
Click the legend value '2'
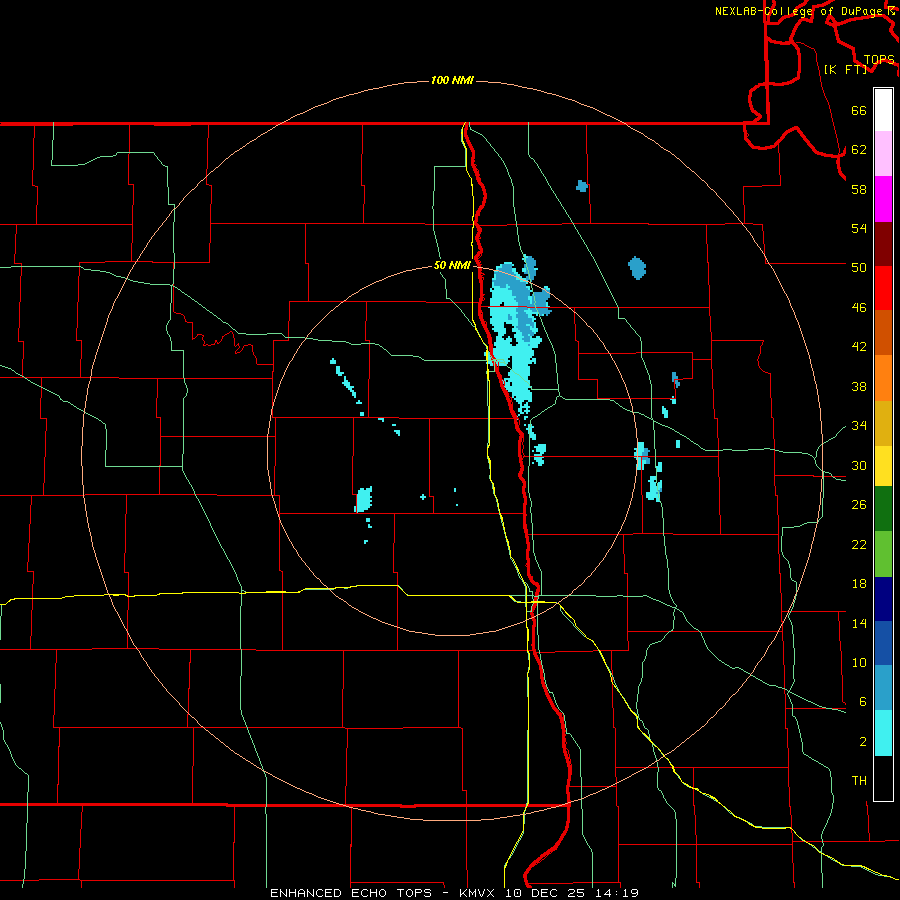coord(862,742)
